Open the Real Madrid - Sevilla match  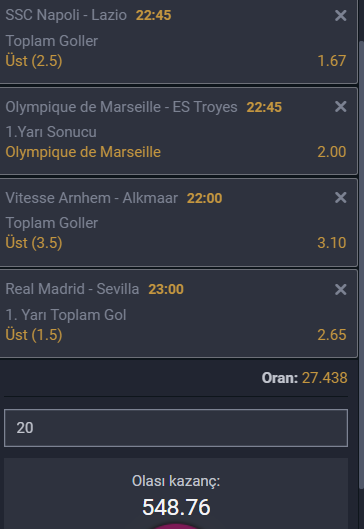click(72, 289)
